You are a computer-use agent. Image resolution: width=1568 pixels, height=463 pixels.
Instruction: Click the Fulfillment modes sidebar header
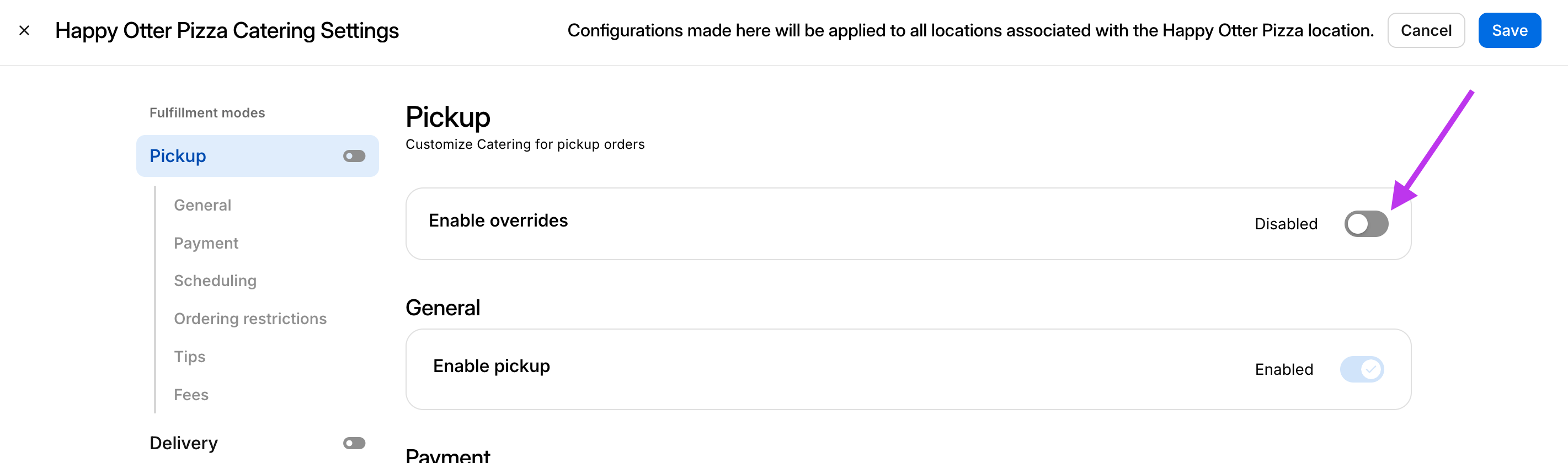point(207,112)
